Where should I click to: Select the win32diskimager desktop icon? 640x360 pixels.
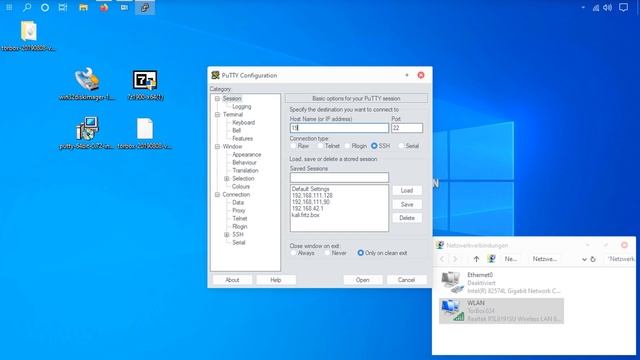pyautogui.click(x=87, y=80)
